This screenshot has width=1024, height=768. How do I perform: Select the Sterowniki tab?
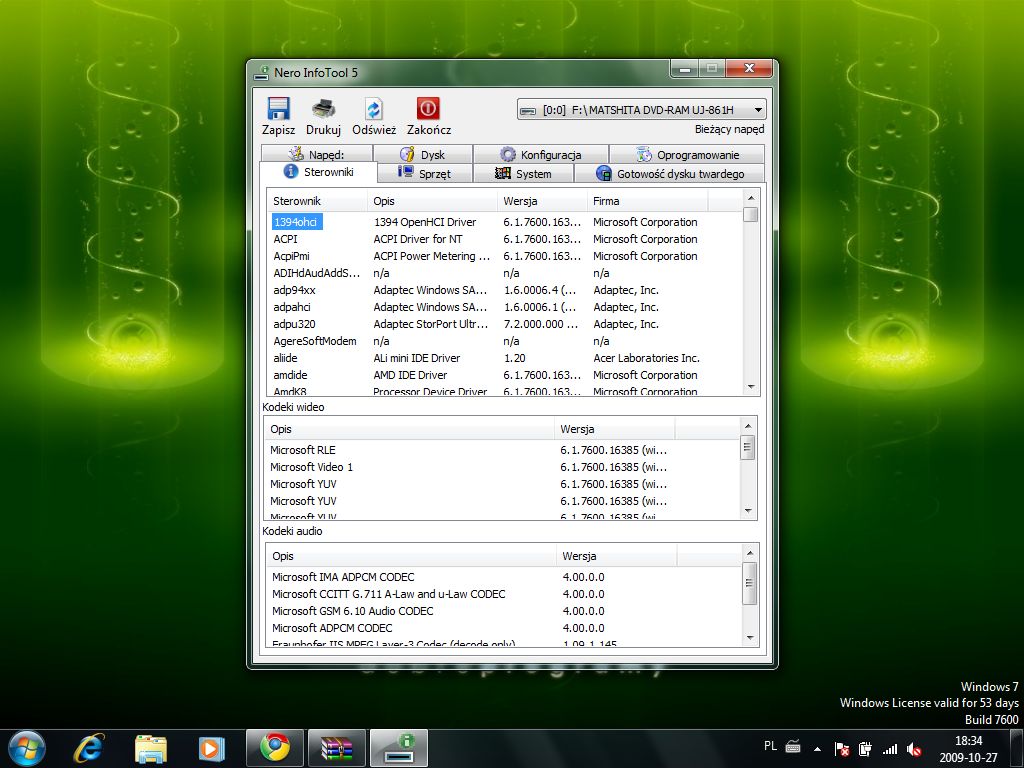pos(319,172)
